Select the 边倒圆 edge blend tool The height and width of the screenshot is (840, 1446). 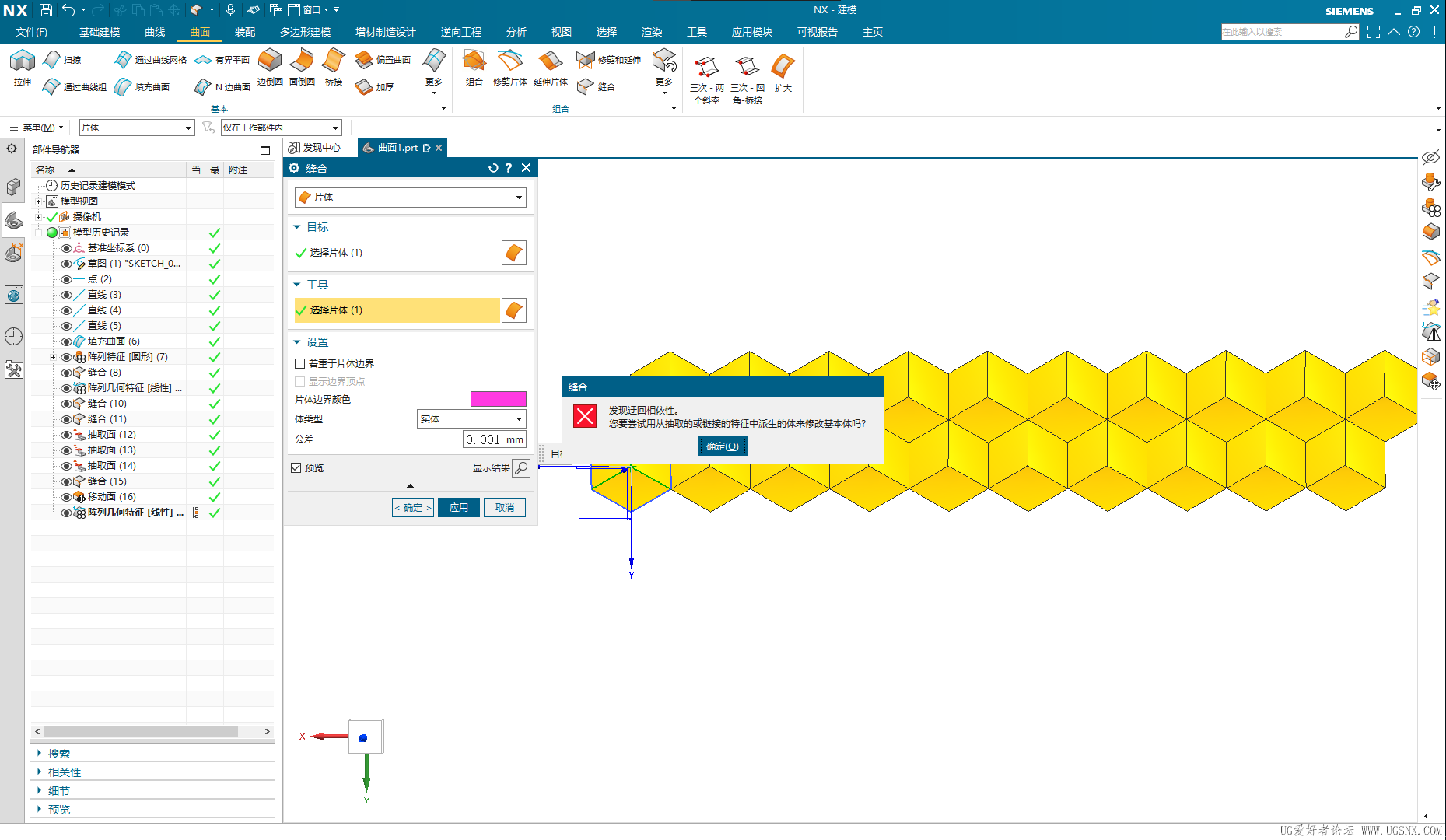(x=270, y=67)
